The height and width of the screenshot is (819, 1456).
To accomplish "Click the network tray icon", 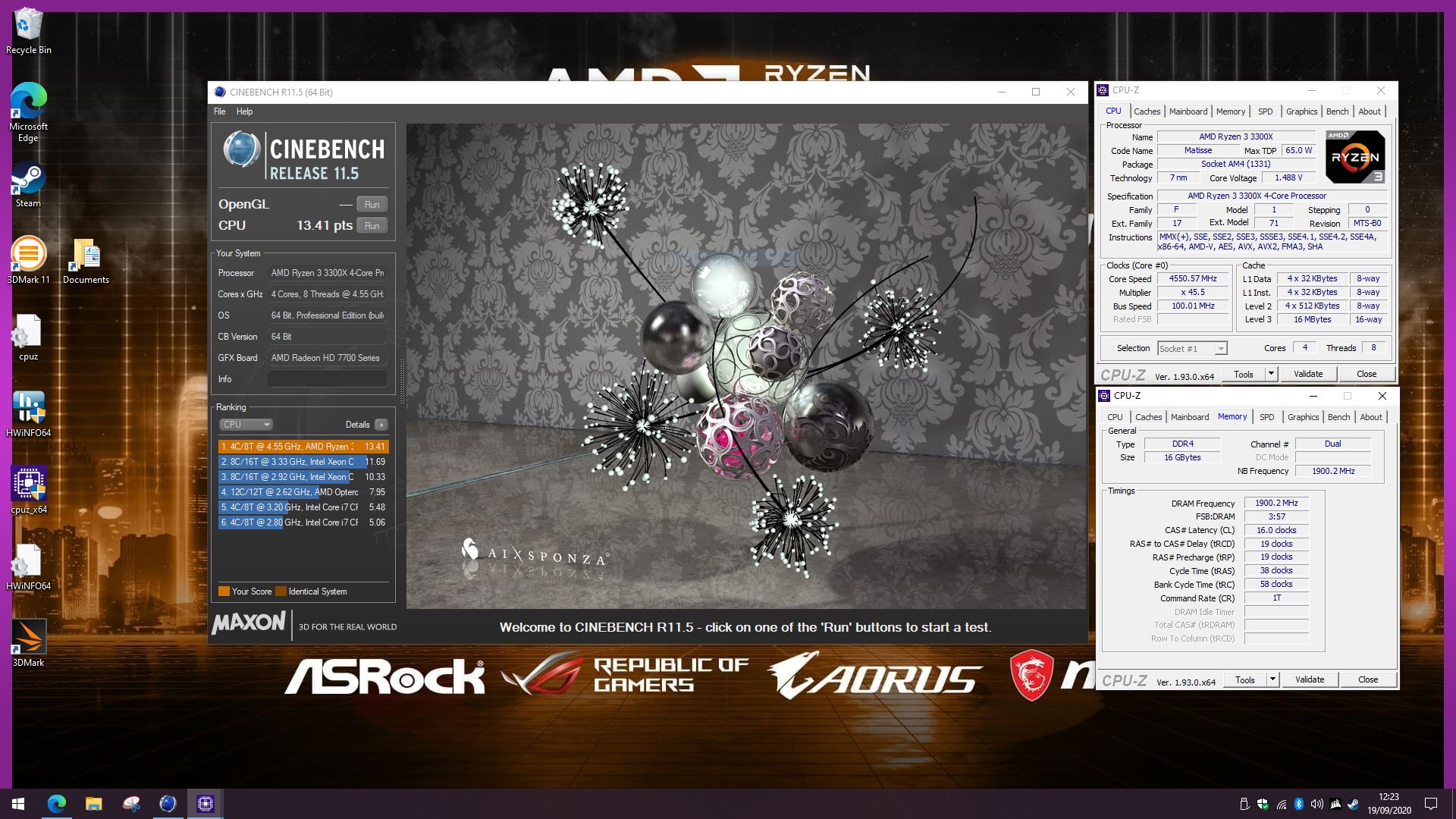I will (x=1281, y=804).
